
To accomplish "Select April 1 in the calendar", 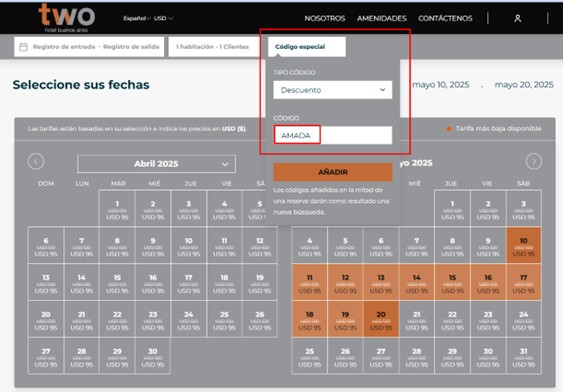I will 117,209.
